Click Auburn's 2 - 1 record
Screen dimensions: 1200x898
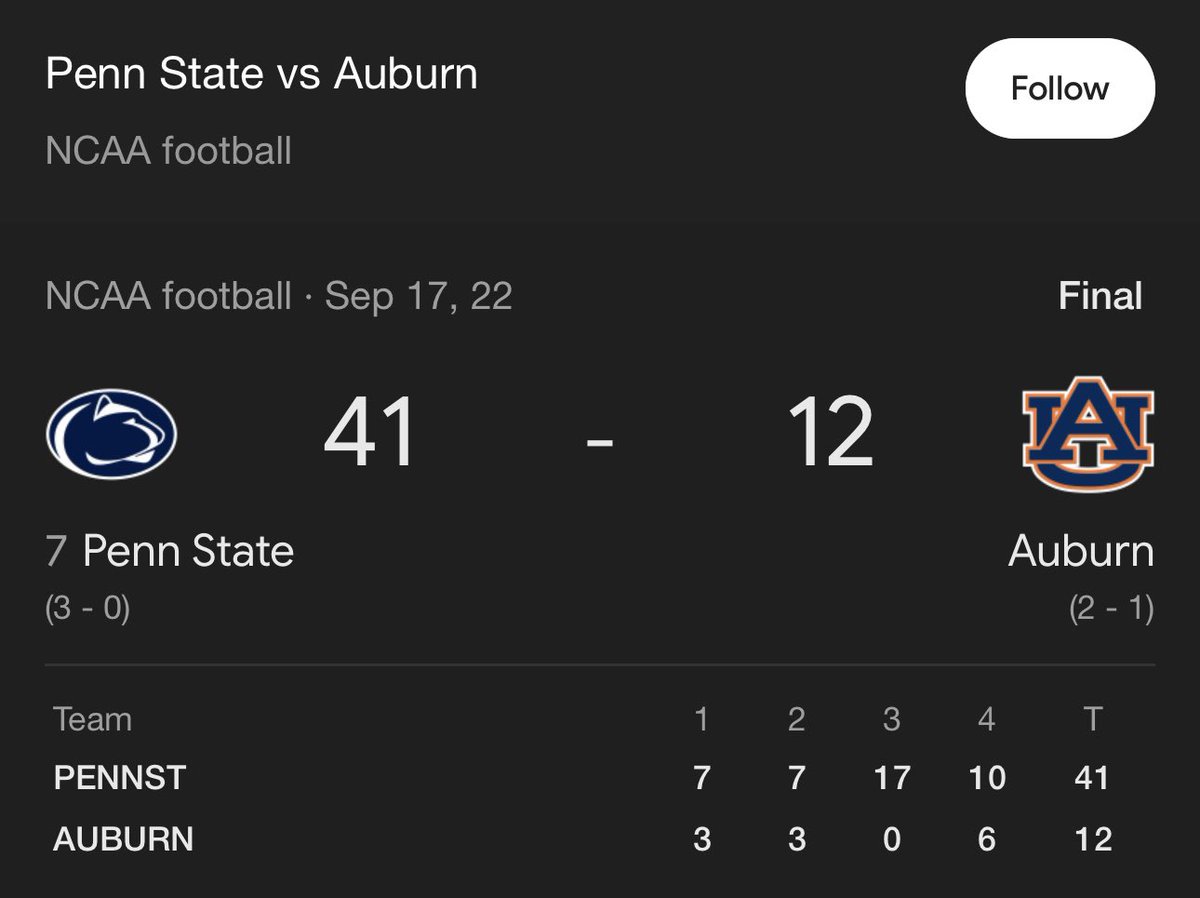point(1111,609)
